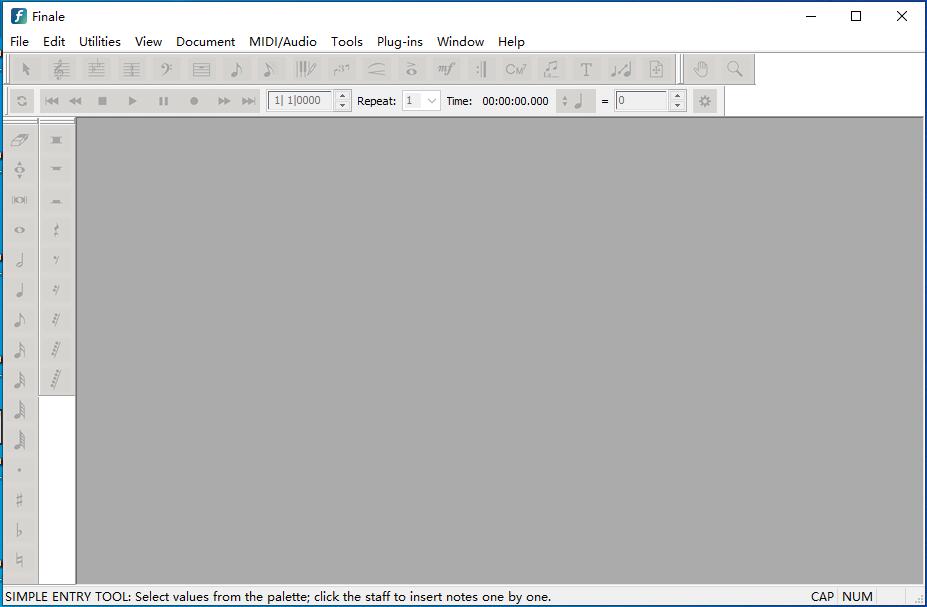Select the quarter note in entry palette
Viewport: 927px width, 607px height.
20,290
